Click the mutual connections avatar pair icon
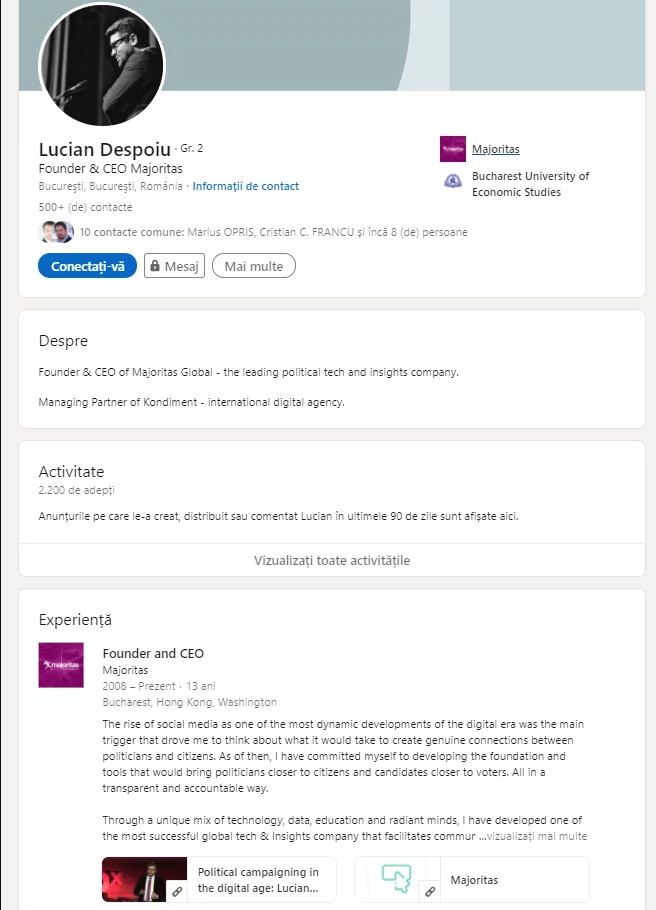Screen dimensions: 656x910 [x=56, y=232]
